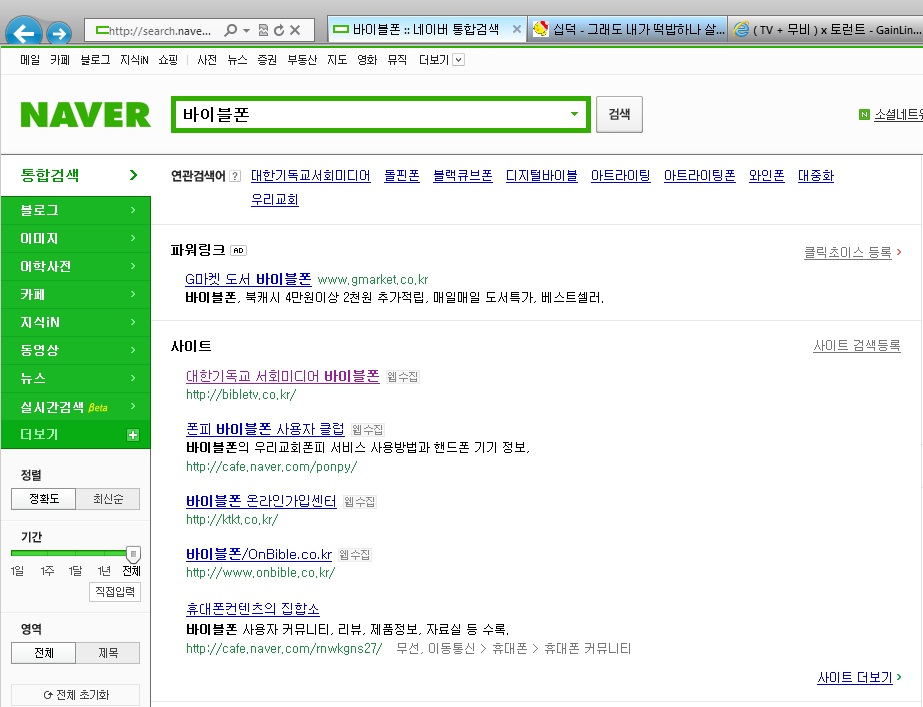Viewport: 923px width, 707px height.
Task: Open 블로그 results in the sidebar
Action: pyautogui.click(x=76, y=210)
